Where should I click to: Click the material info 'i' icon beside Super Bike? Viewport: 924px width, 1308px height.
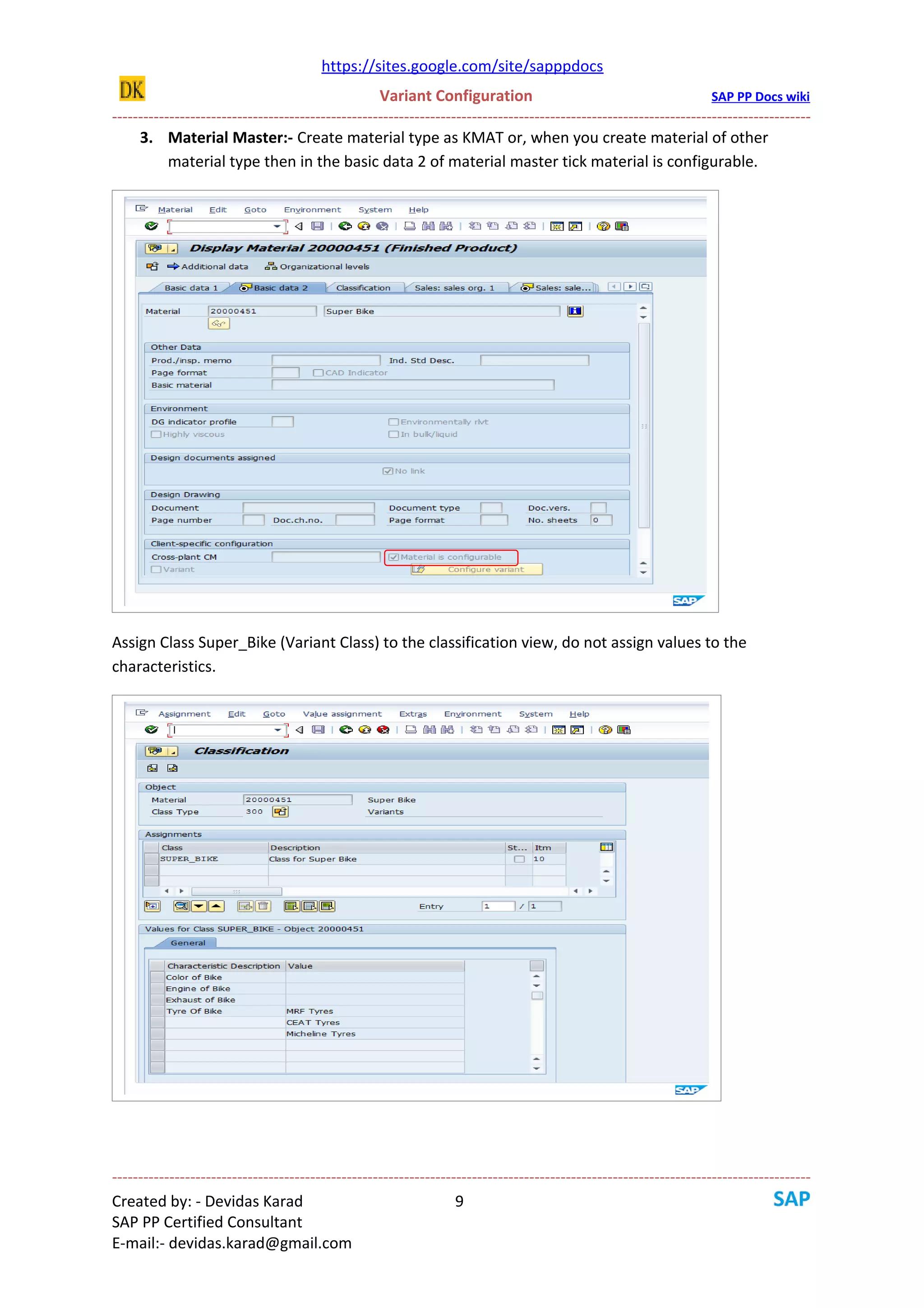(x=575, y=311)
